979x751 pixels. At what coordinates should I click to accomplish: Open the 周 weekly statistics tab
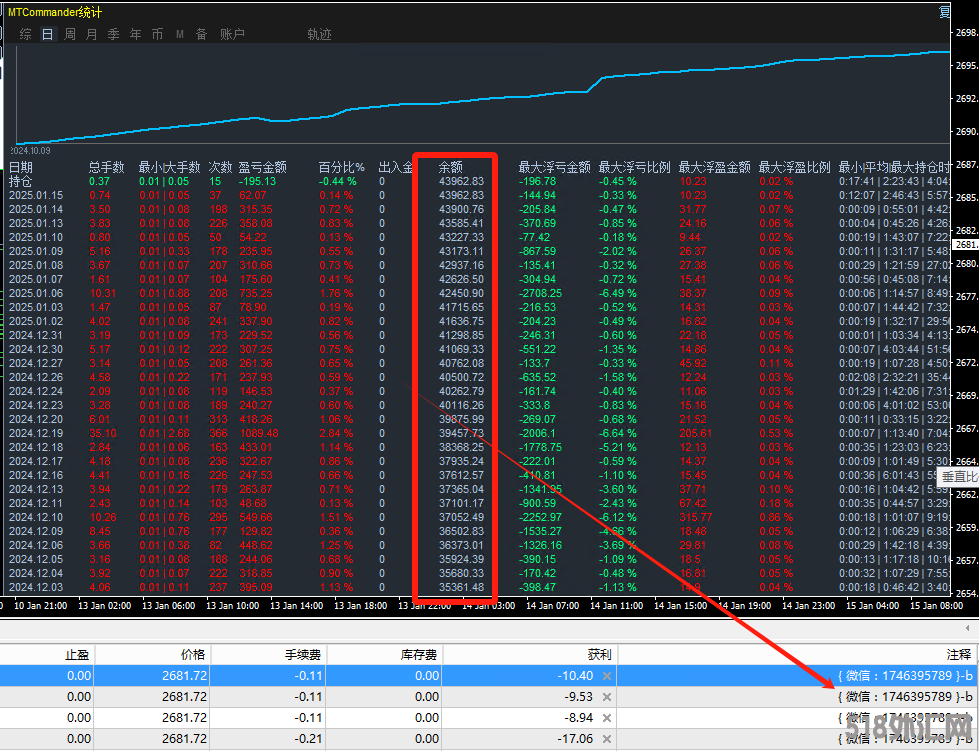pyautogui.click(x=70, y=34)
